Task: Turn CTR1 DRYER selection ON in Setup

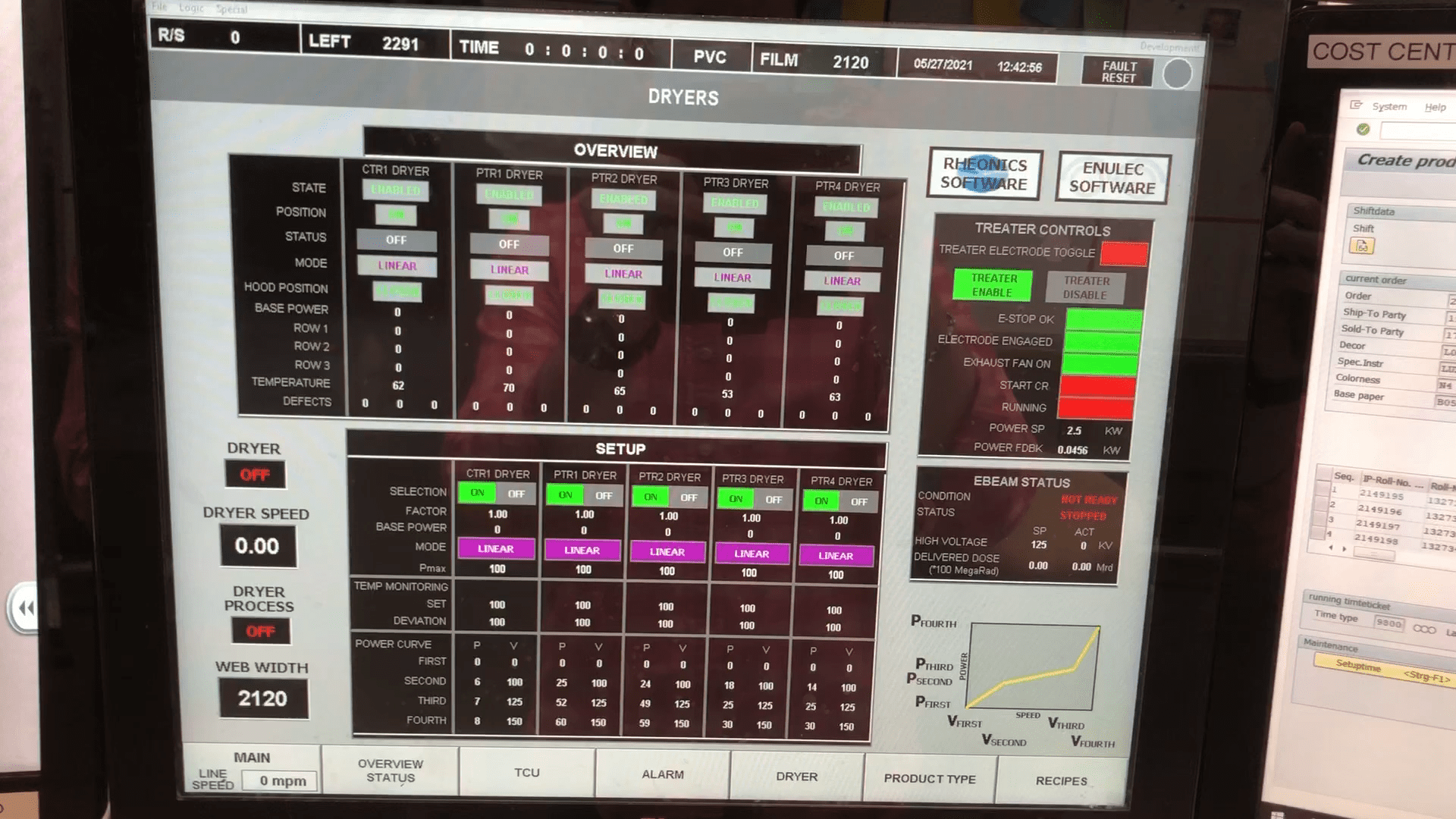Action: 477,493
